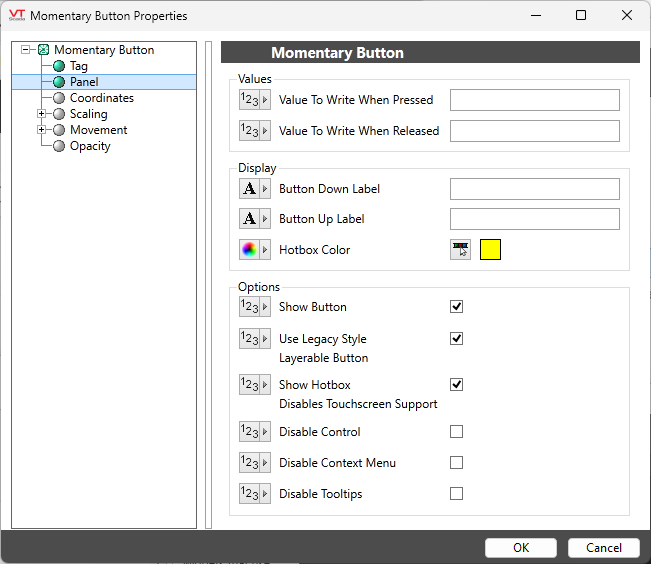
Task: Open the Coordinates section in the tree
Action: click(x=101, y=98)
